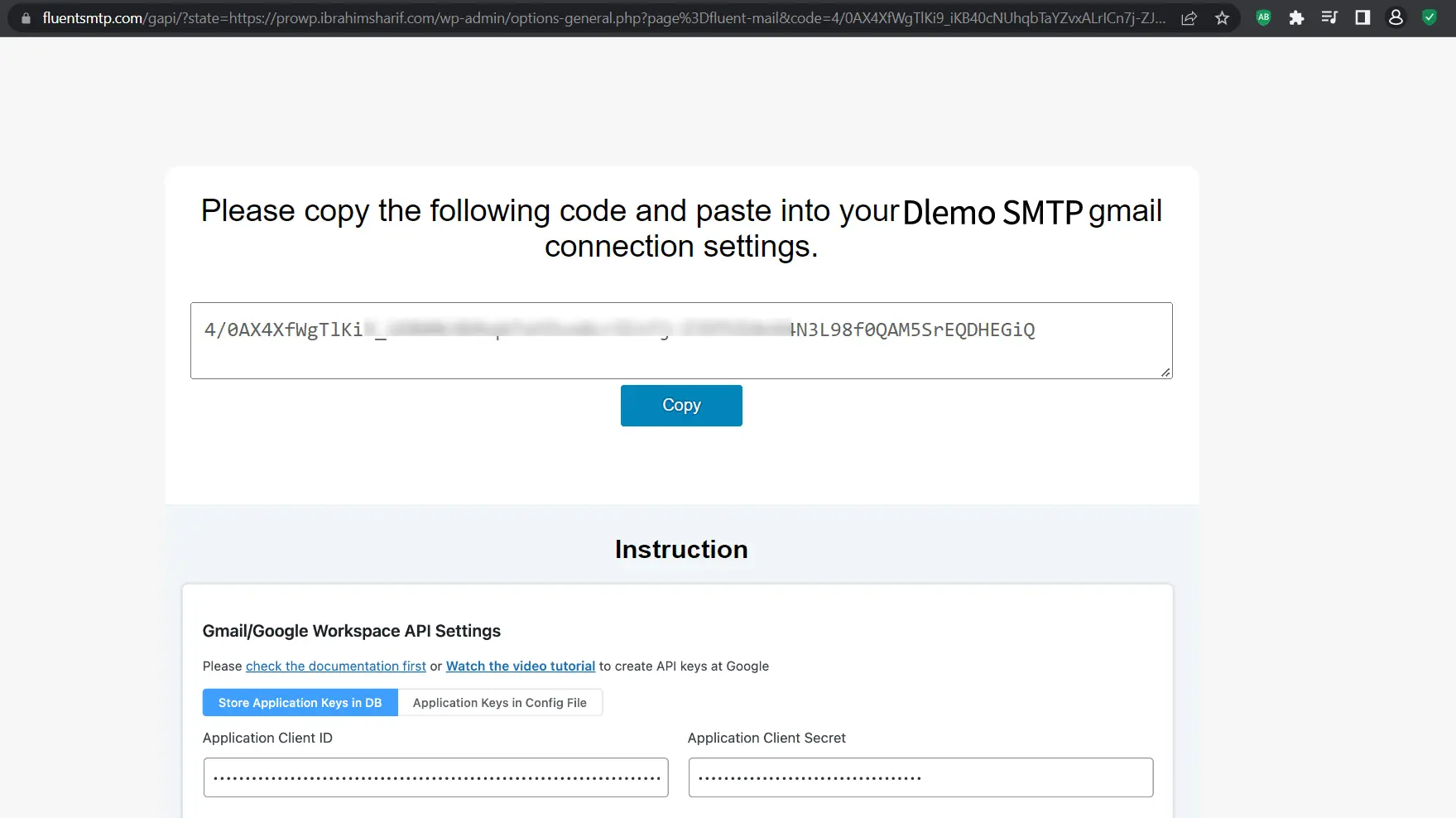Viewport: 1456px width, 818px height.
Task: Bookmark this page with the star icon
Action: coord(1222,18)
